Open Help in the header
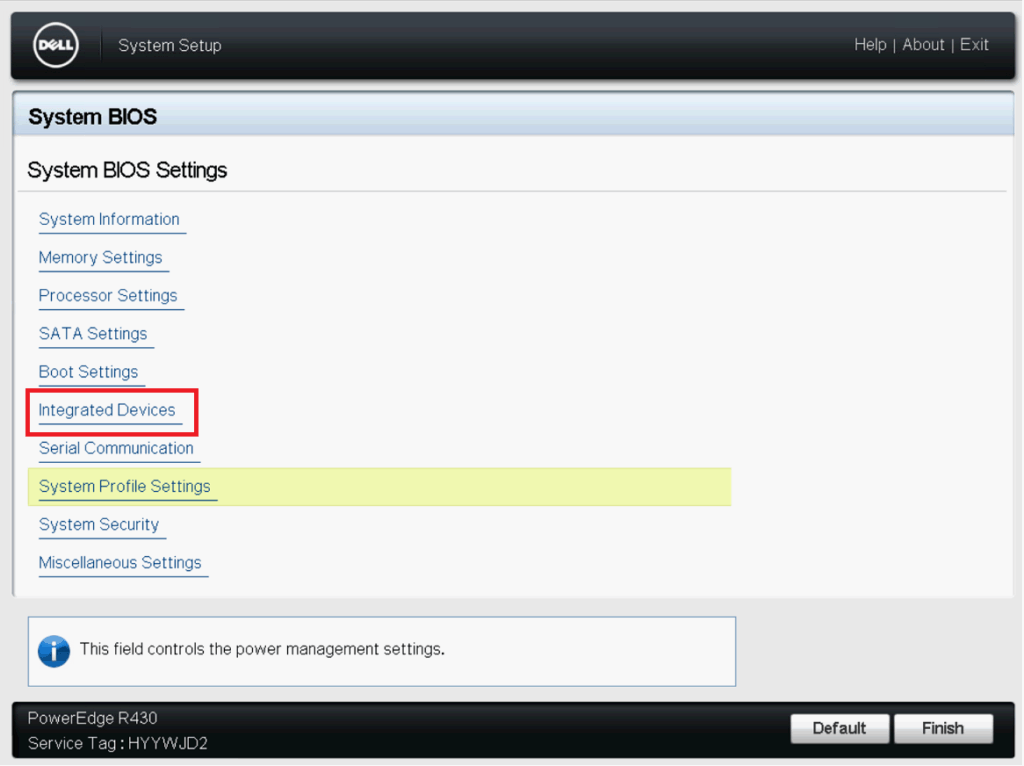 tap(870, 44)
